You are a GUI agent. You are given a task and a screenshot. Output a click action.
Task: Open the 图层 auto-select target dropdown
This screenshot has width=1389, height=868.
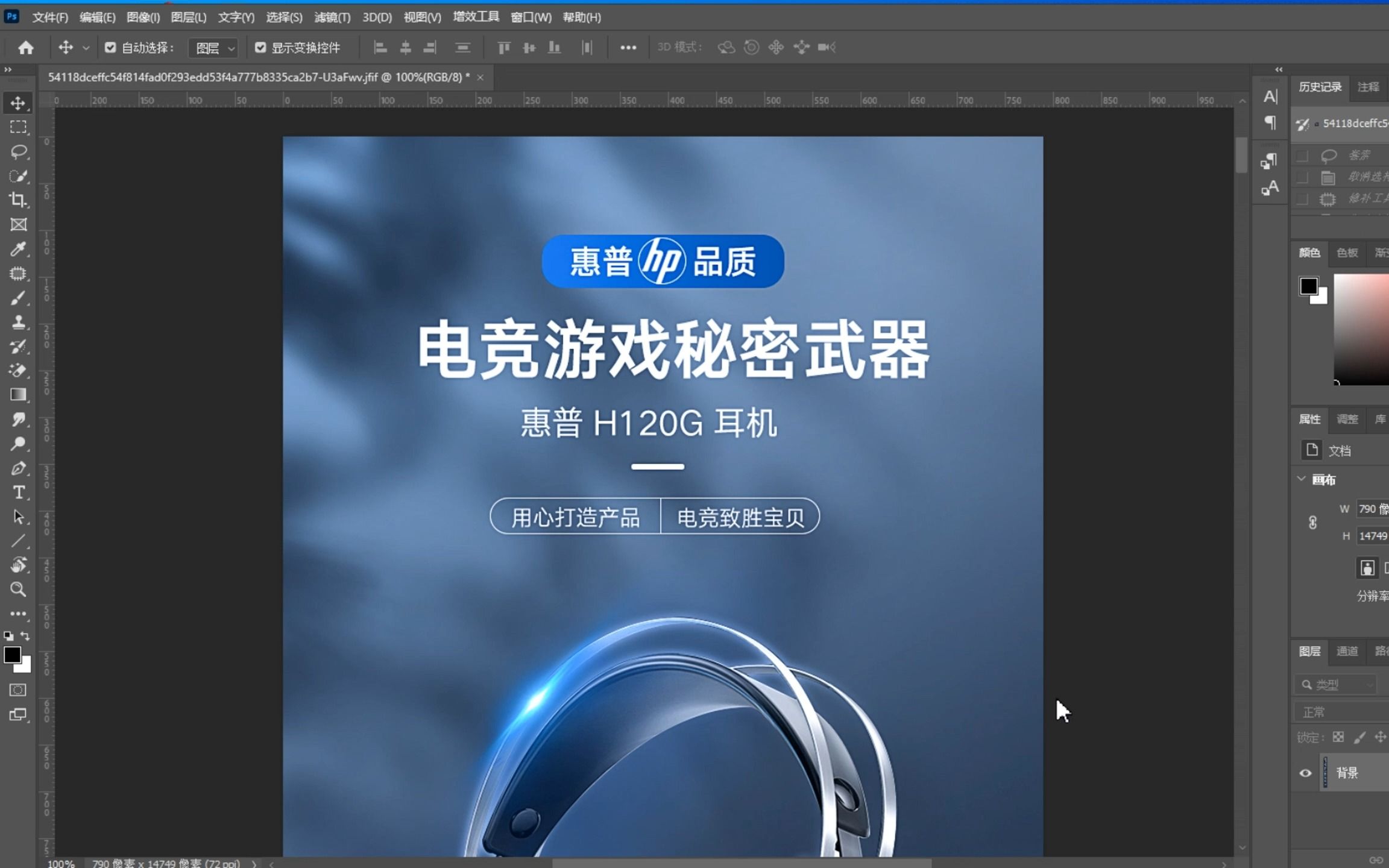pyautogui.click(x=213, y=48)
